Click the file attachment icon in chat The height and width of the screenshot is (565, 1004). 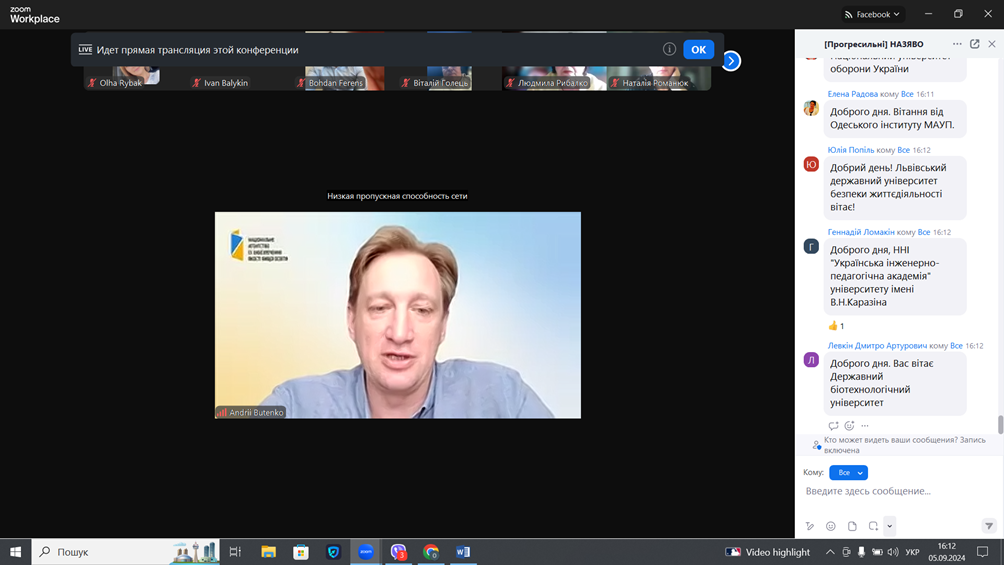852,526
